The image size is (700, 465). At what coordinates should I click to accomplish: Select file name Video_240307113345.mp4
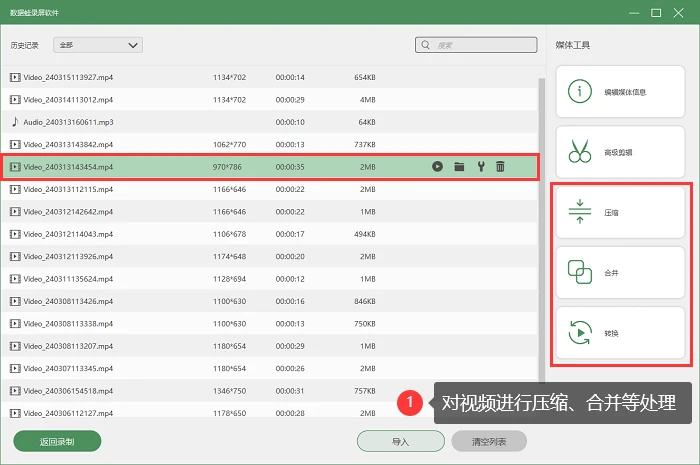point(68,369)
